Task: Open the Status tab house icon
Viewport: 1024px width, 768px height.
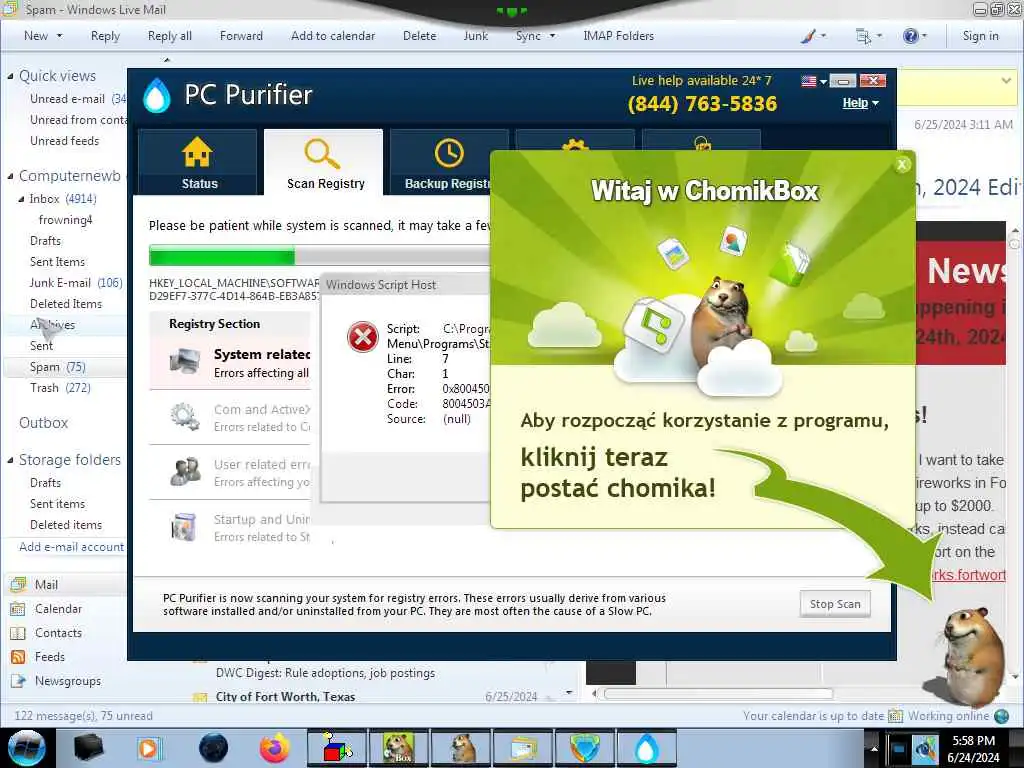Action: pyautogui.click(x=197, y=152)
